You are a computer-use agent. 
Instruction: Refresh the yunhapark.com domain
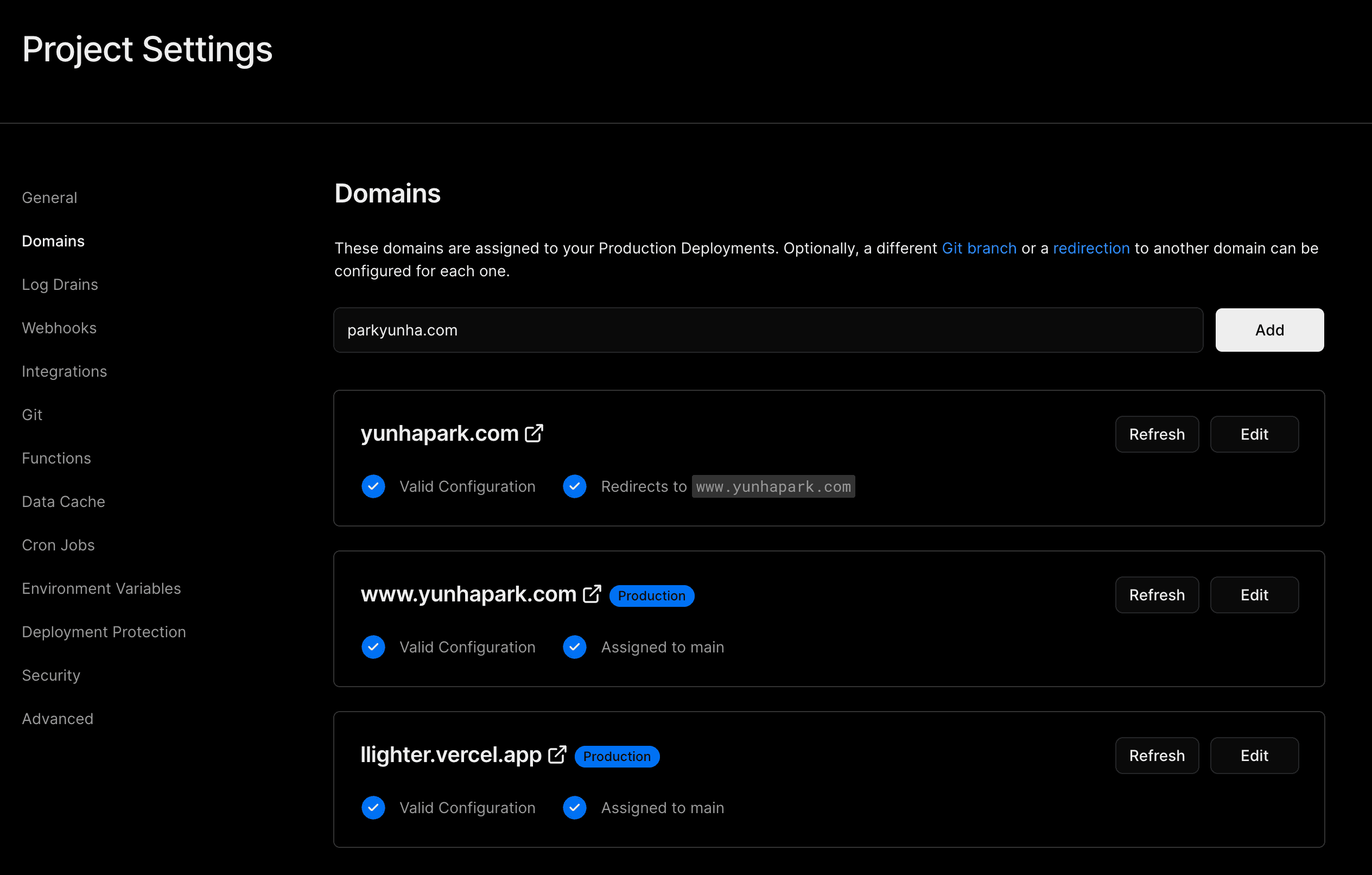[x=1157, y=434]
